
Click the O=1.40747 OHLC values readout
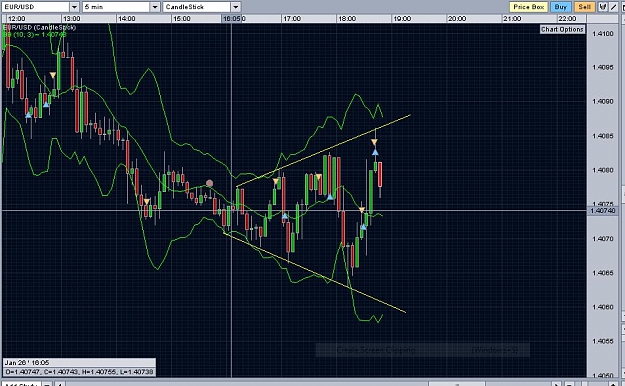pos(79,372)
